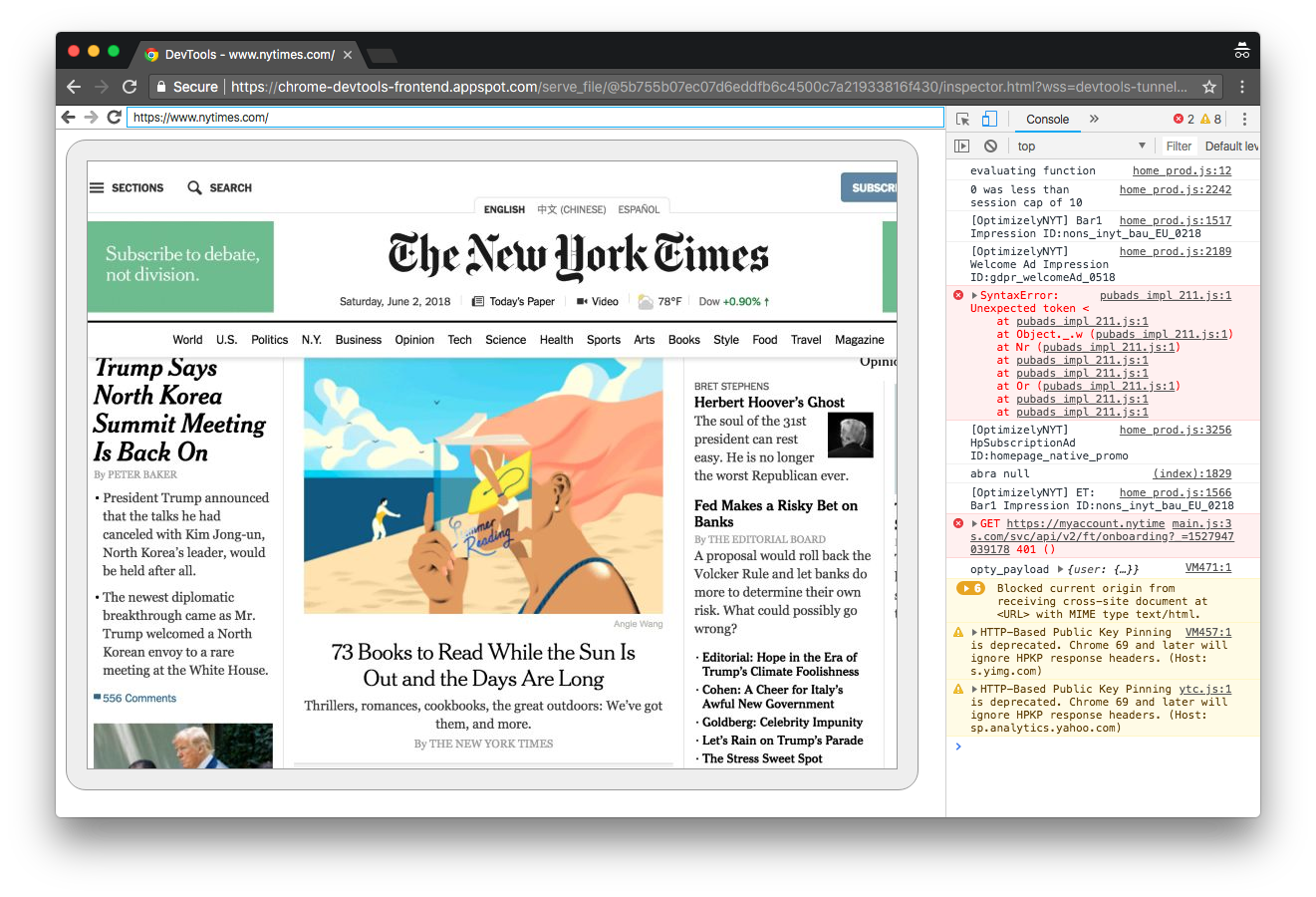Open Chrome three-dot menu

[1241, 87]
